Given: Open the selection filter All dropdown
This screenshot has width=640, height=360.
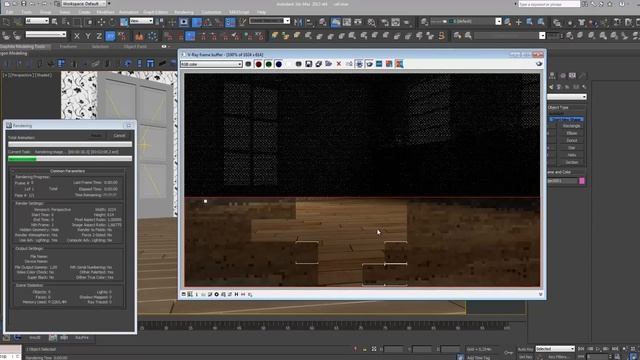Looking at the screenshot, I should [37, 21].
